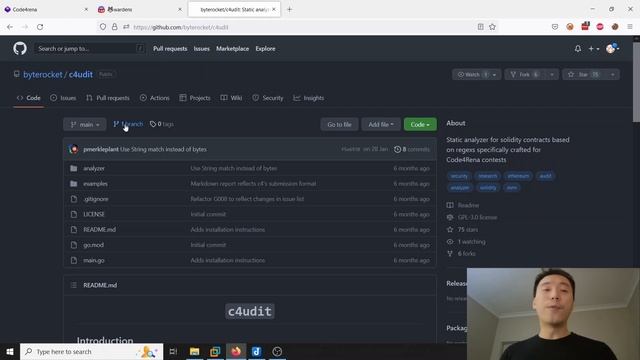
Task: Open the examples folder
Action: 96,184
